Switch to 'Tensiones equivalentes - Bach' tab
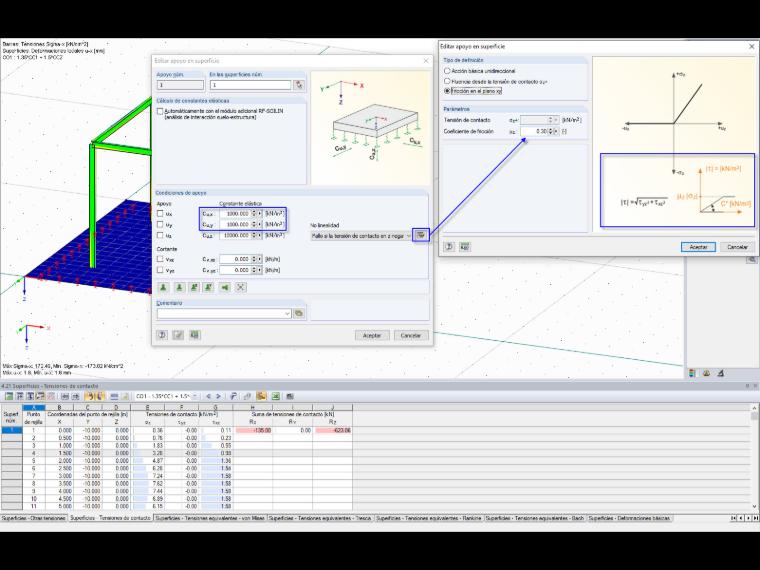The width and height of the screenshot is (760, 570). [x=535, y=518]
